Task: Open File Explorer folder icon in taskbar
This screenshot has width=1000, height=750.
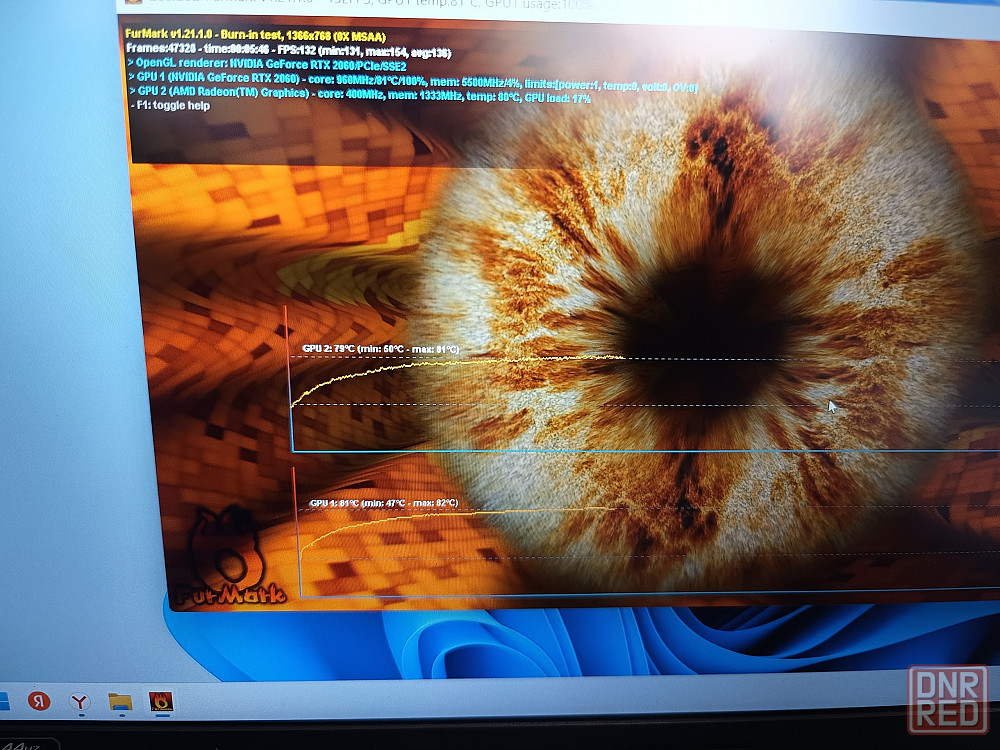Action: [120, 702]
